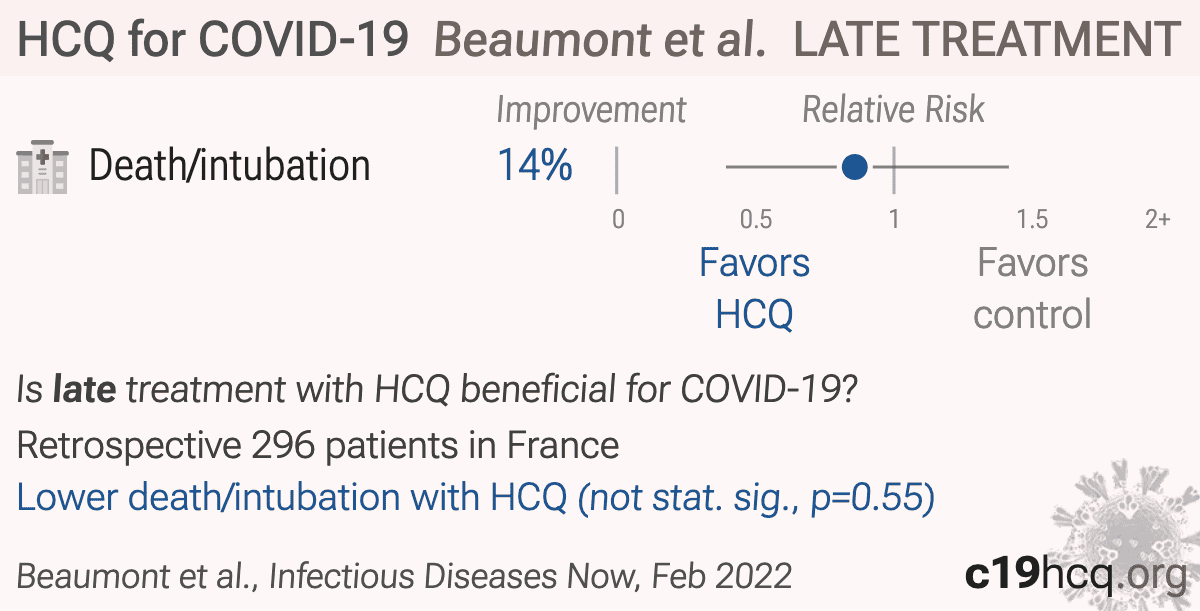
Task: Click the LATE TREATMENT heading
Action: click(987, 39)
